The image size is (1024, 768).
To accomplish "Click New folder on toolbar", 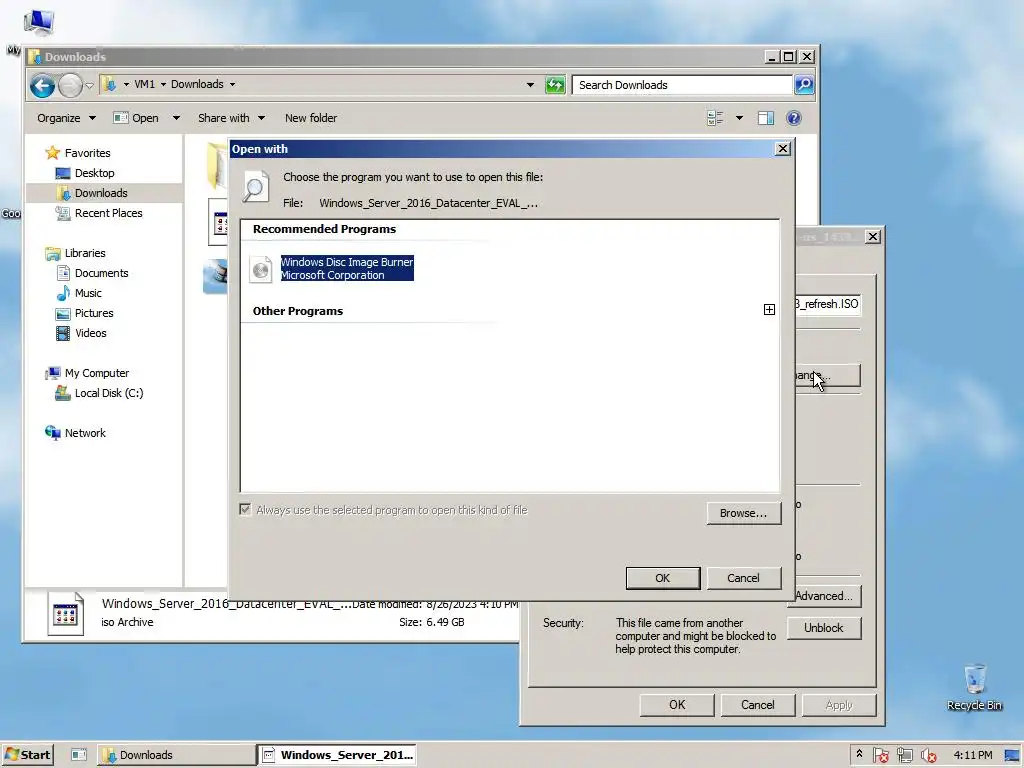I will 311,118.
